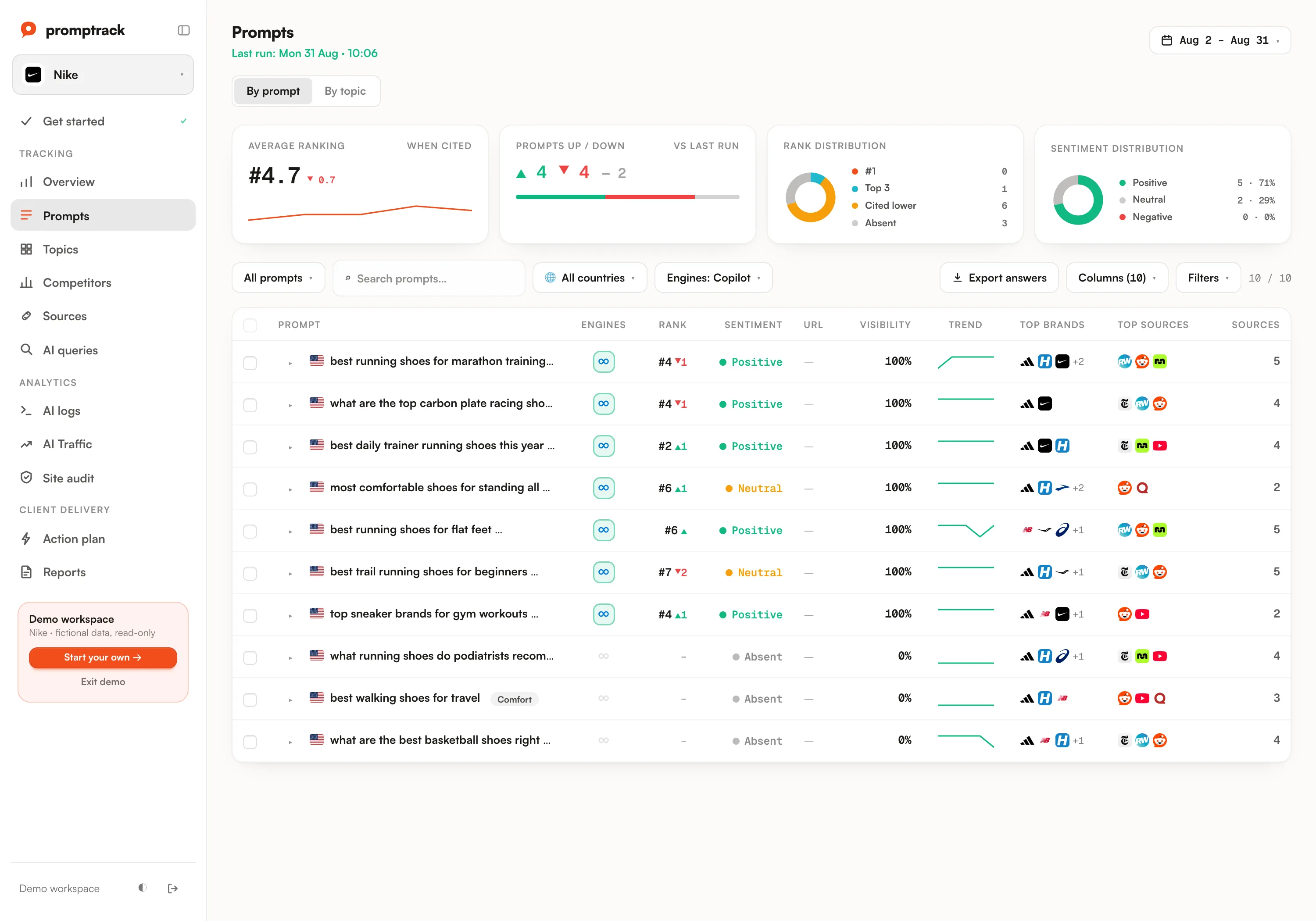Open the Action plan lightning icon
Image resolution: width=1316 pixels, height=921 pixels.
(26, 538)
